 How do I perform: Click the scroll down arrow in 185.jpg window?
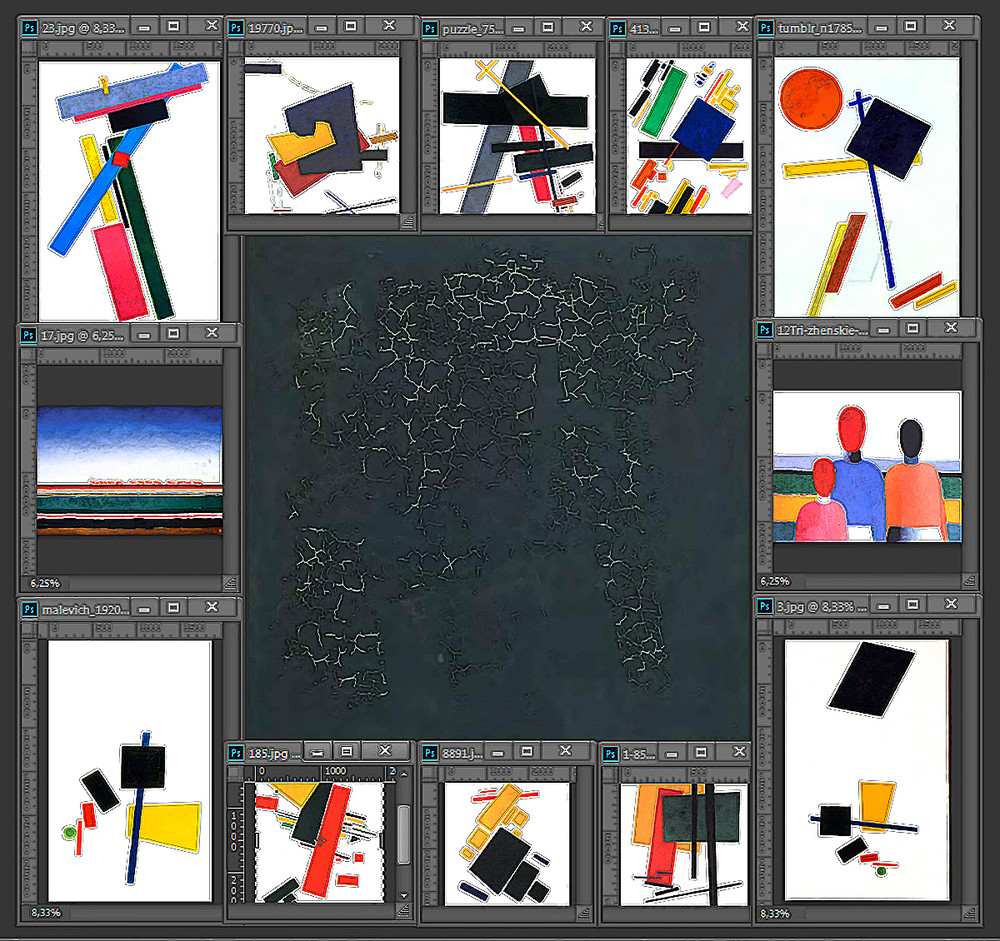pyautogui.click(x=404, y=896)
